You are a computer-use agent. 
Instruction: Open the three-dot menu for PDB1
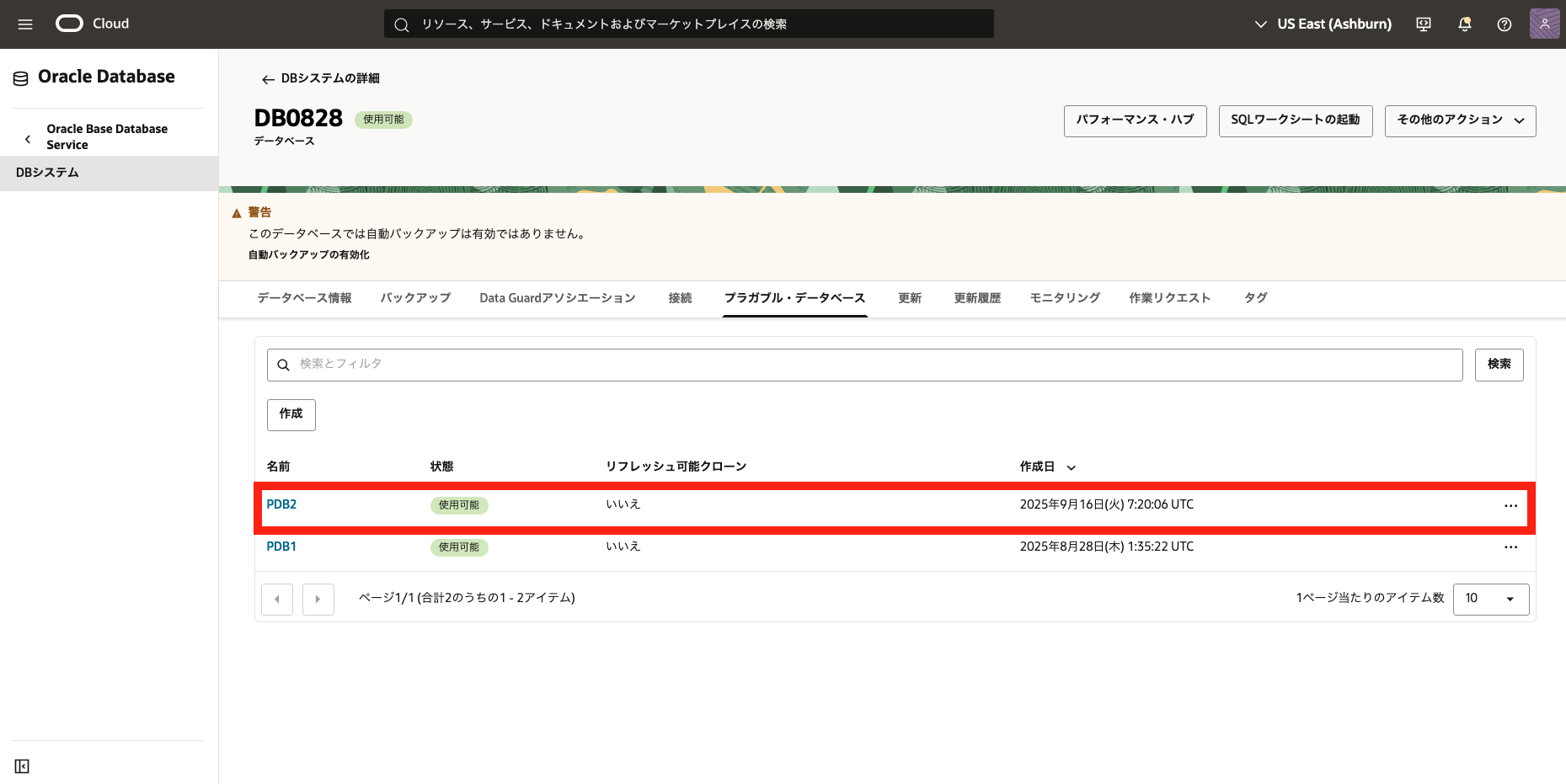click(x=1510, y=547)
